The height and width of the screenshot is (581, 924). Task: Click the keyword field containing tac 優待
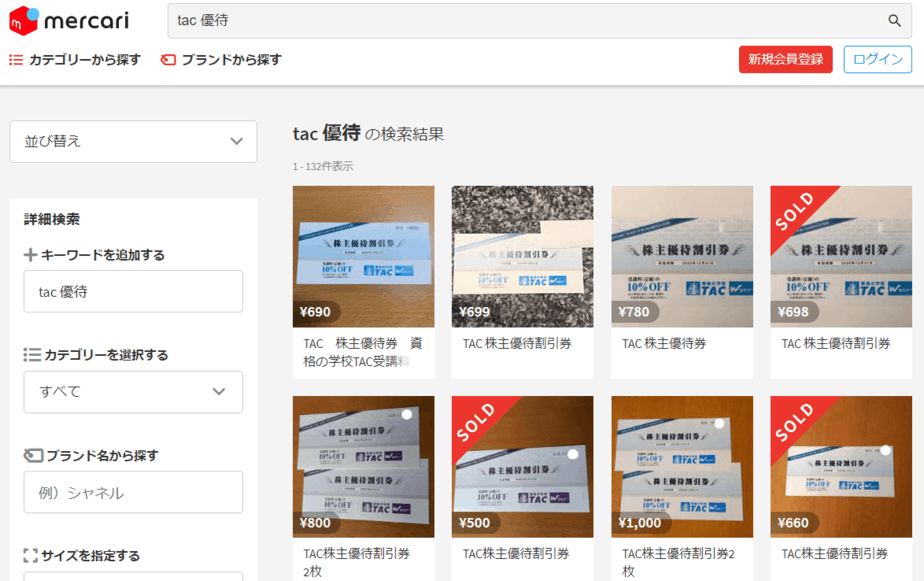(133, 292)
